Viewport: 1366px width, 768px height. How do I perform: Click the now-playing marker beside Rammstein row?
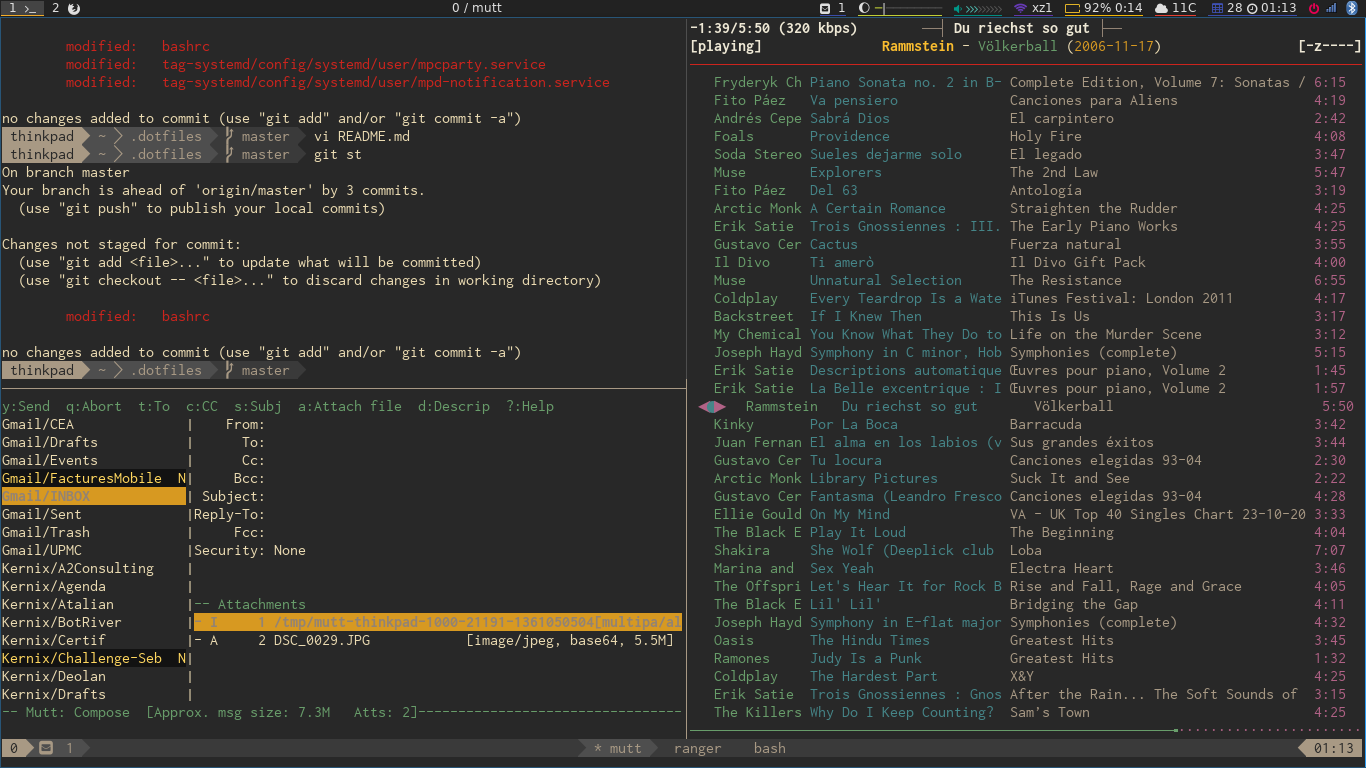pyautogui.click(x=710, y=406)
